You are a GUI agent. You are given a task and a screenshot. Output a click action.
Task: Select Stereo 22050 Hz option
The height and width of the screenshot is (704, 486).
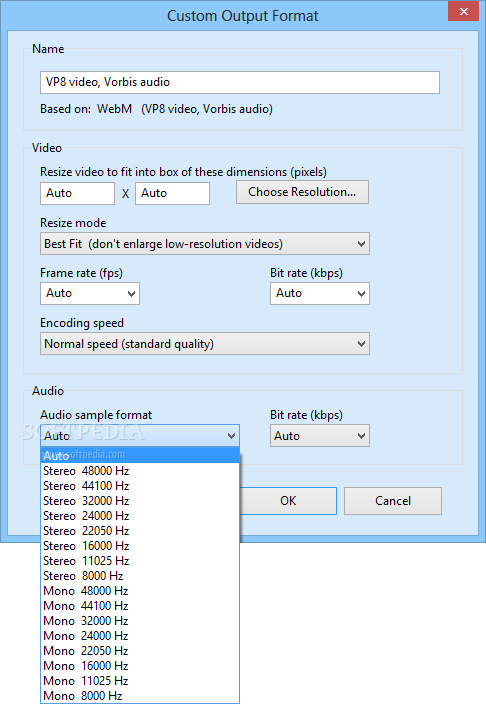pyautogui.click(x=140, y=531)
